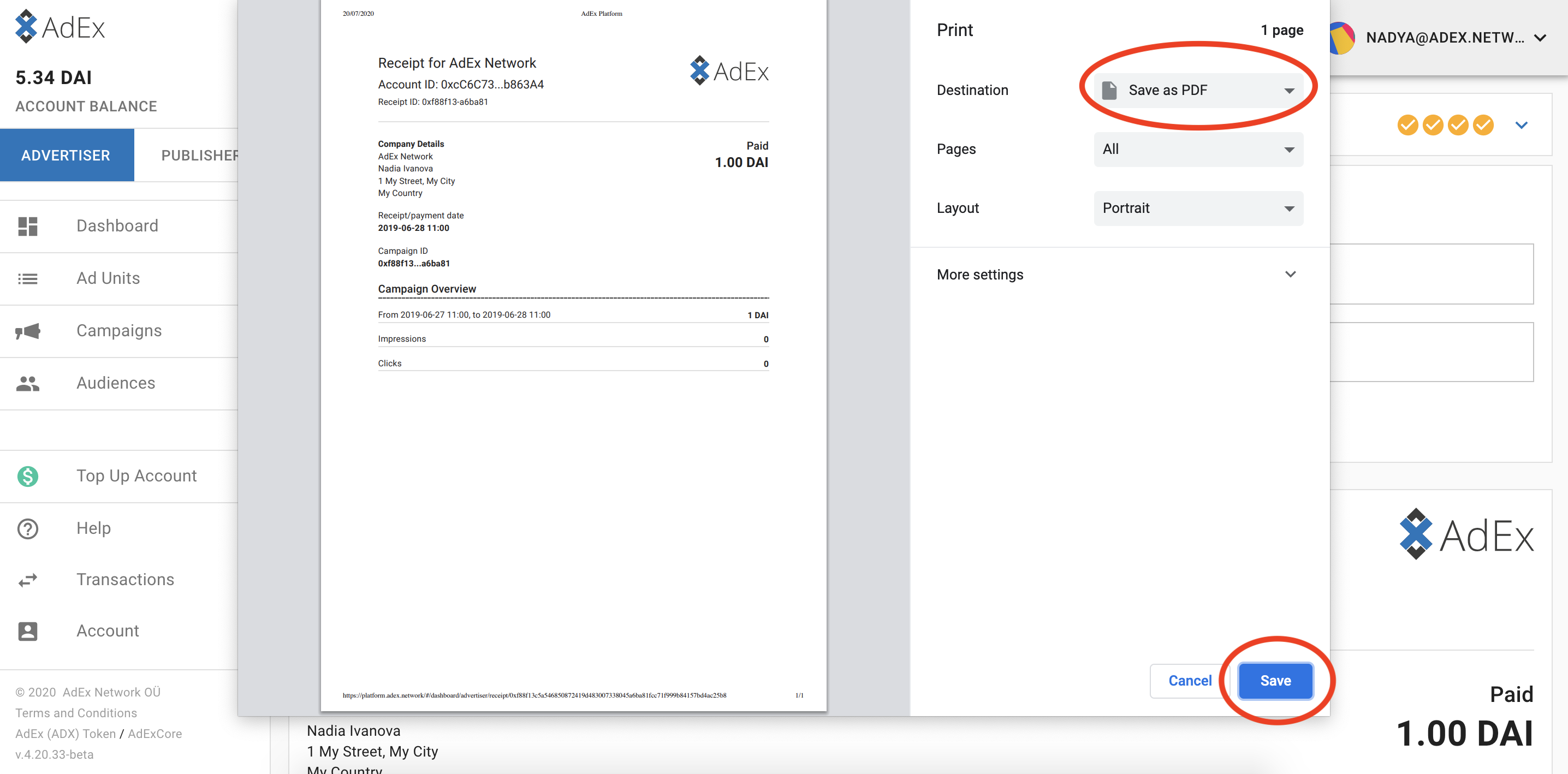The image size is (1568, 774).
Task: Click the AdEx logo in print preview
Action: coord(729,70)
